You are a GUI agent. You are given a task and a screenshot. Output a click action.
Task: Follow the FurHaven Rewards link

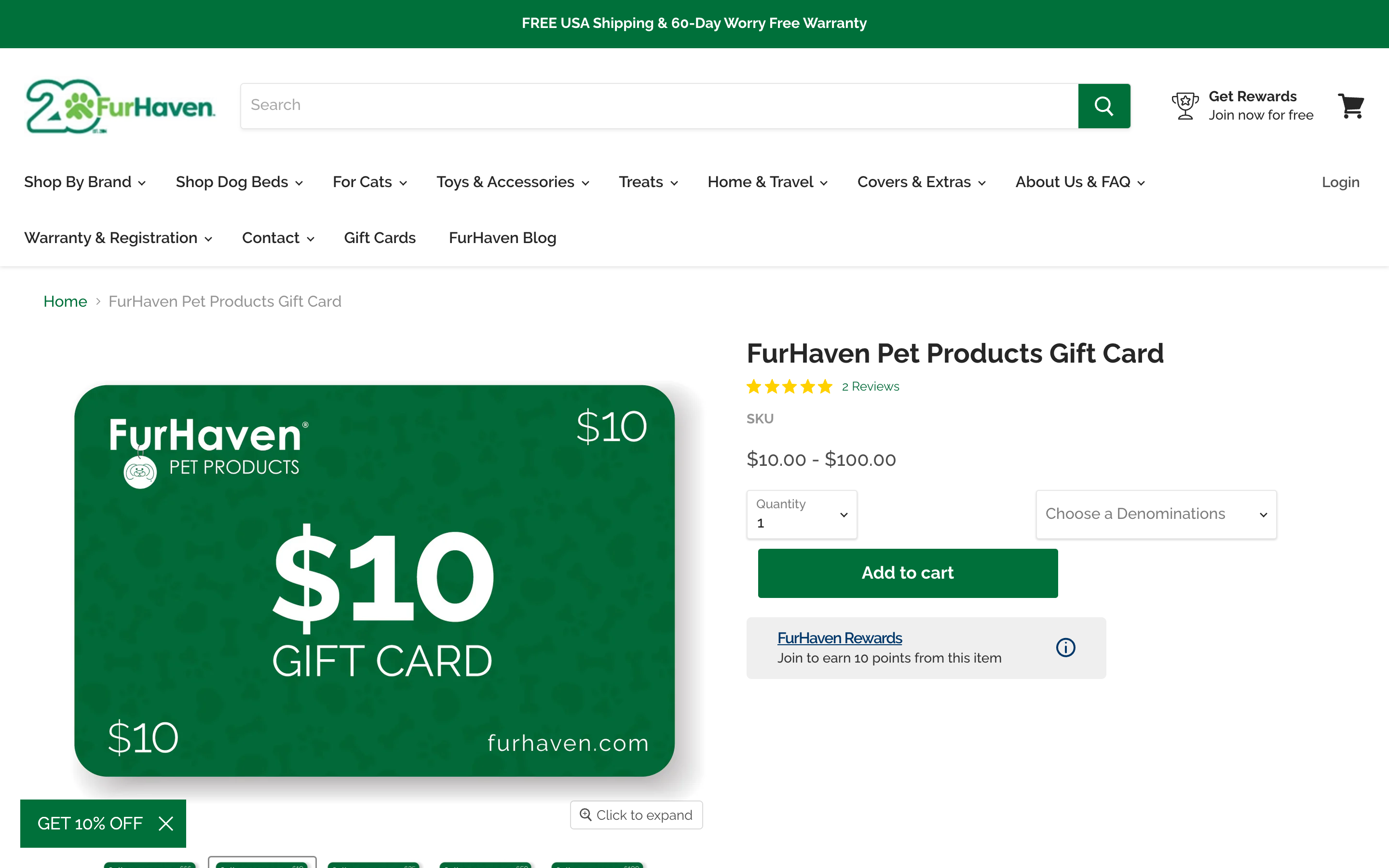point(839,638)
